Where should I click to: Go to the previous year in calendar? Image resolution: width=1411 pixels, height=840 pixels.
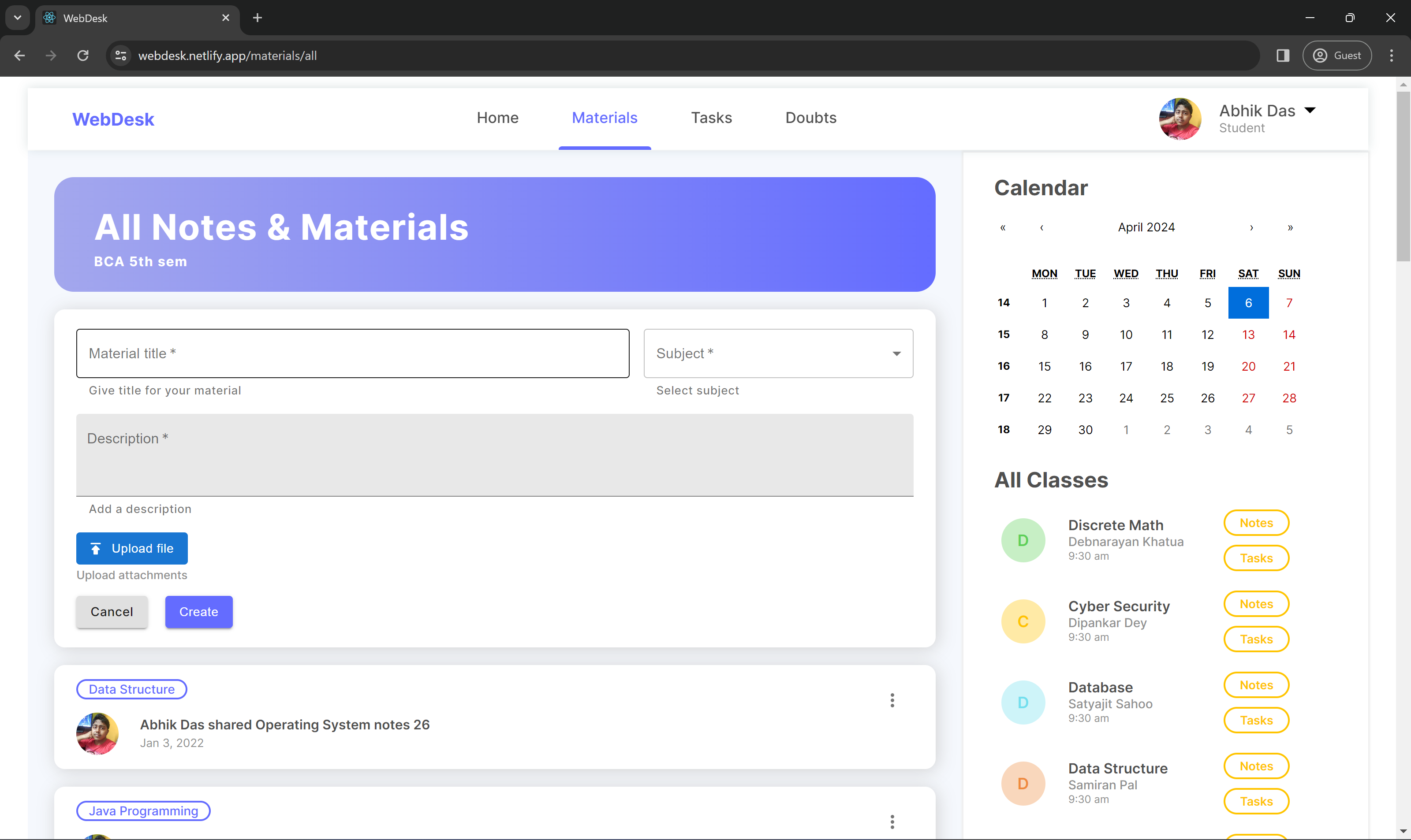click(x=1003, y=227)
